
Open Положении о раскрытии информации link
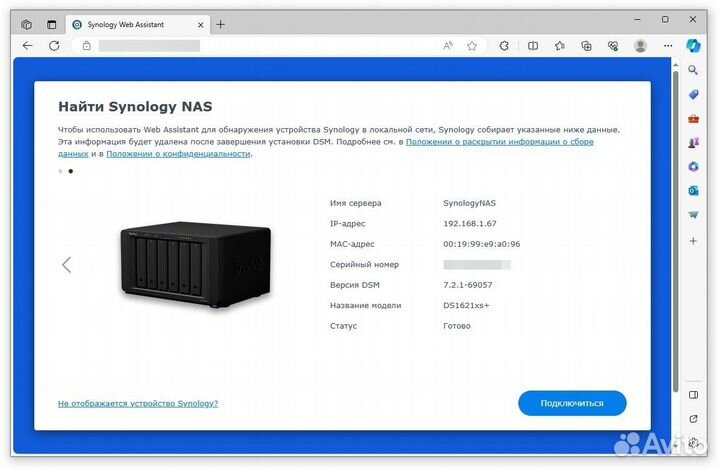(500, 142)
